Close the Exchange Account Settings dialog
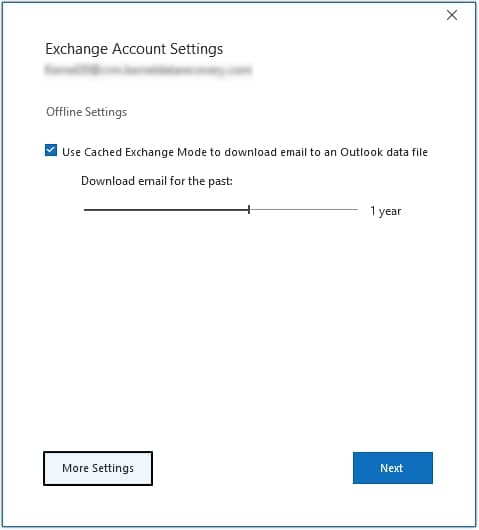 coord(452,15)
